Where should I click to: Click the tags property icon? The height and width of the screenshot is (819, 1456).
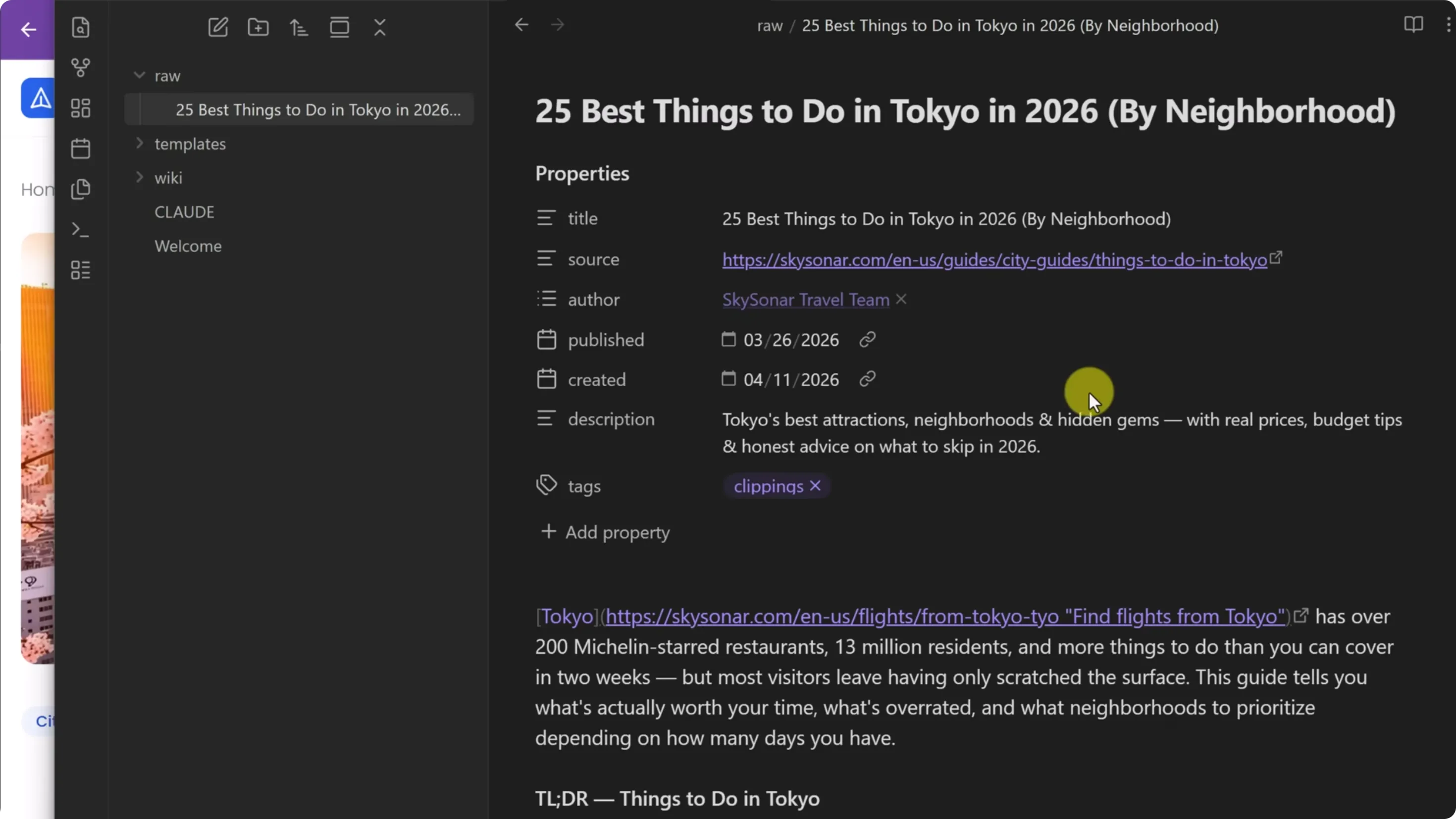pos(546,485)
